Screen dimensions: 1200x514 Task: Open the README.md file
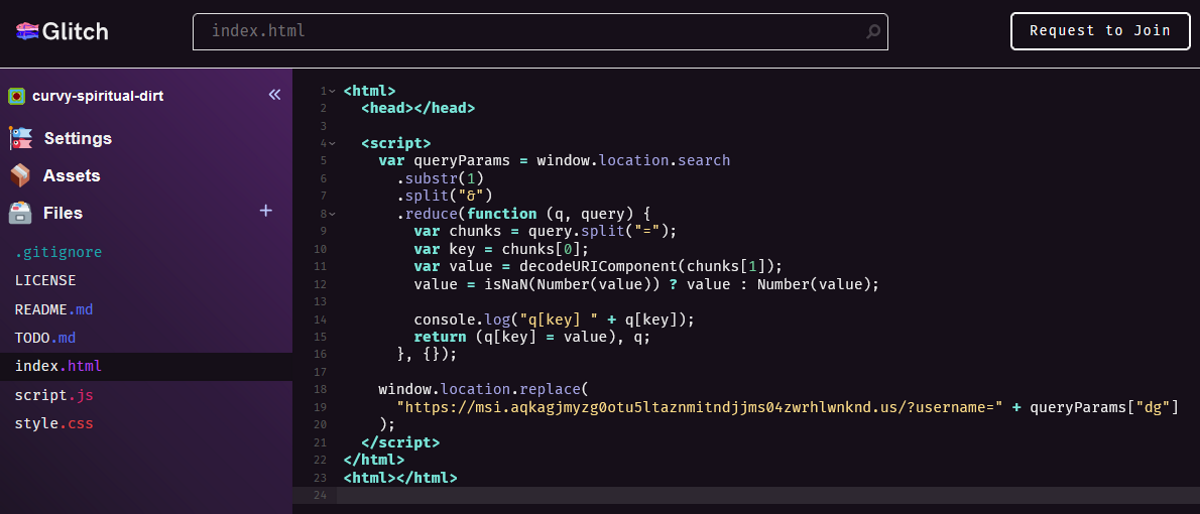[x=54, y=309]
